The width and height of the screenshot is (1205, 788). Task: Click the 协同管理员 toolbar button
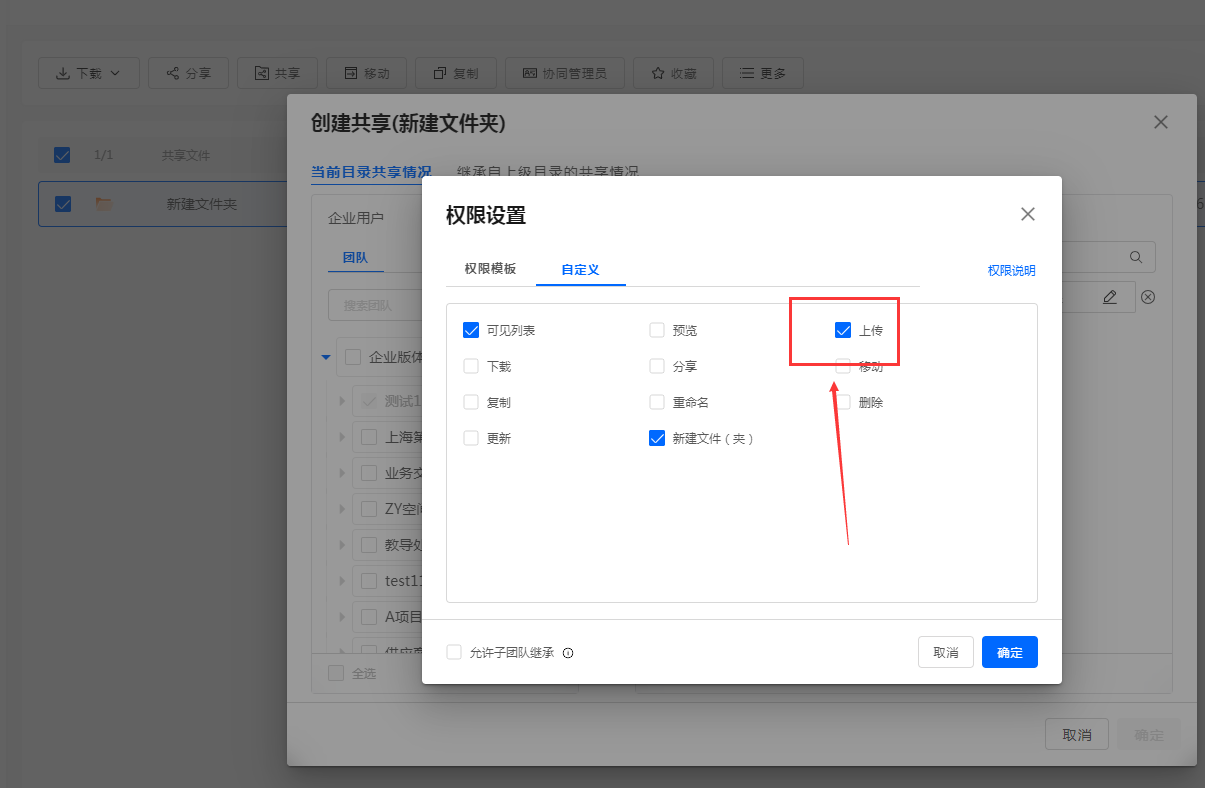click(565, 73)
